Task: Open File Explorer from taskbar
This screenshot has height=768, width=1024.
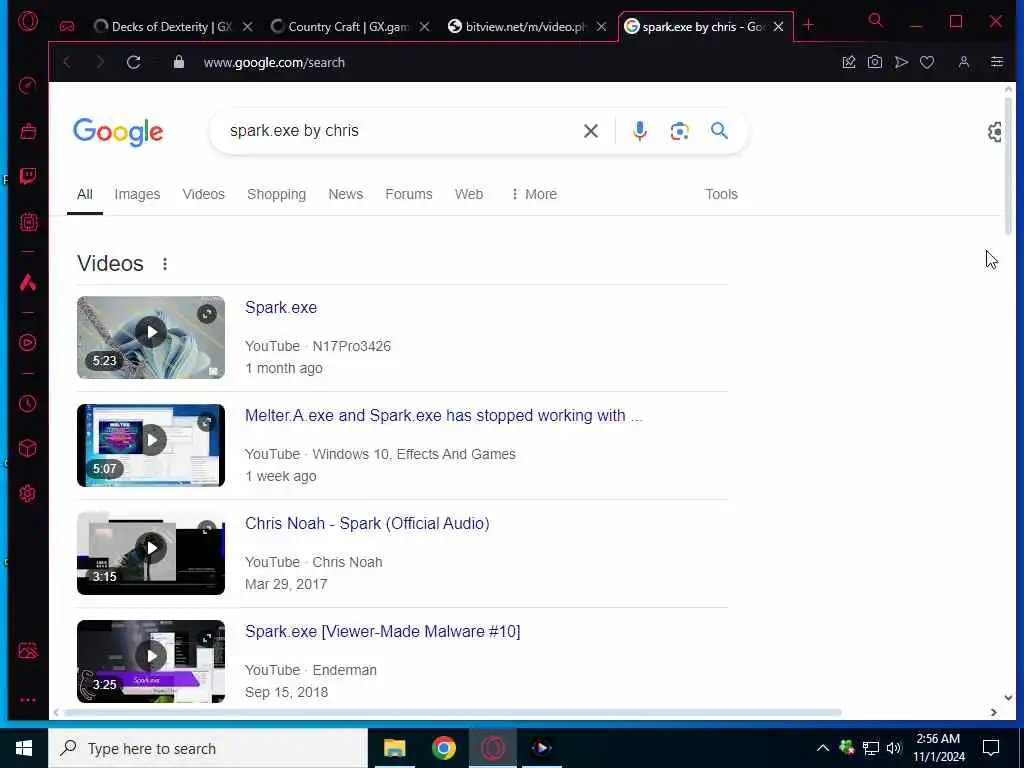Action: point(394,748)
